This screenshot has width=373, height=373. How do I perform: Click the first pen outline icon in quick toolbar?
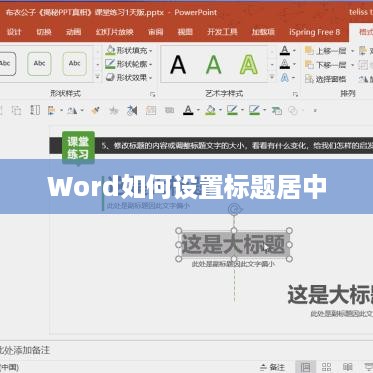232,110
